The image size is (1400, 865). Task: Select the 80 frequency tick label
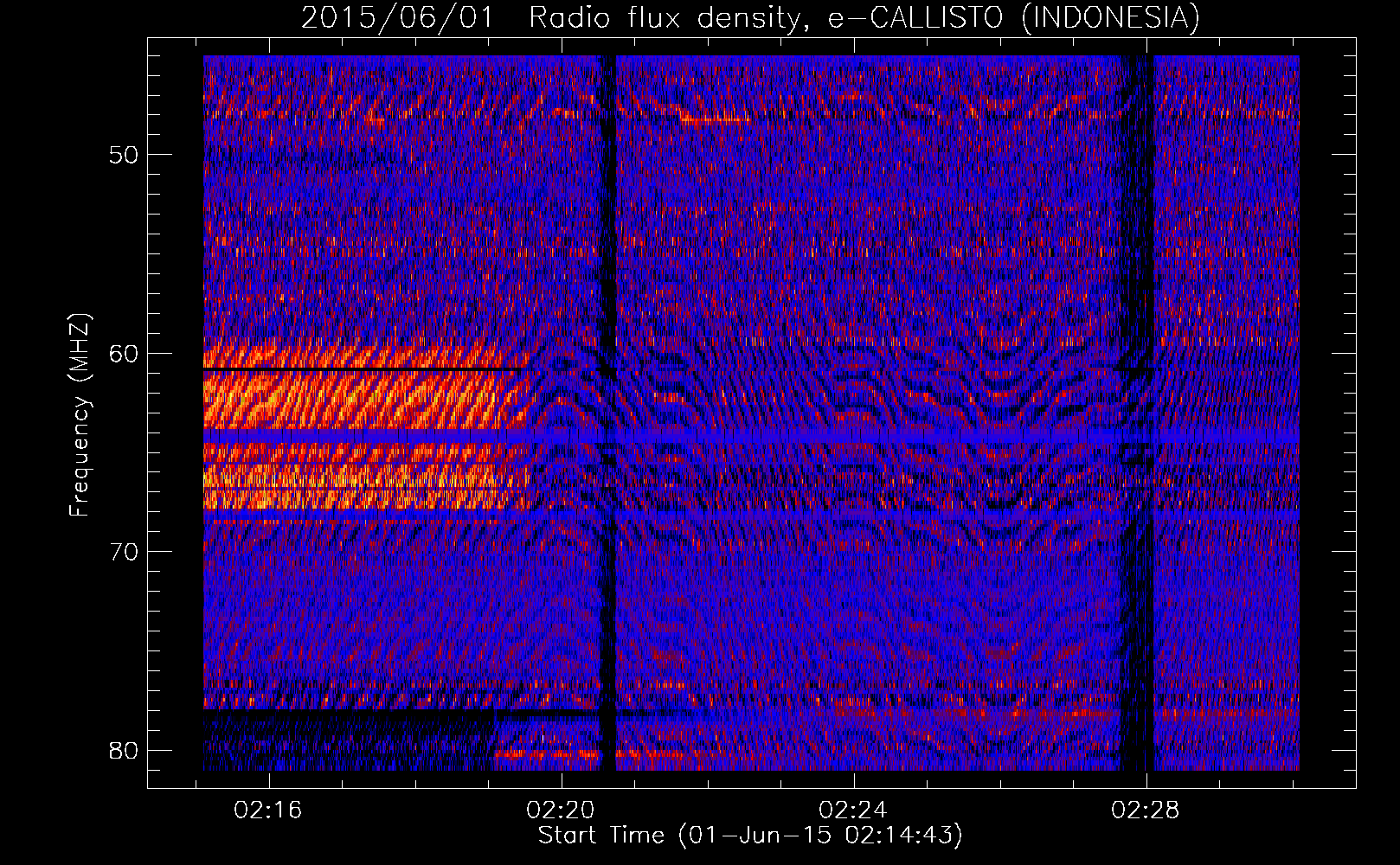coord(125,750)
